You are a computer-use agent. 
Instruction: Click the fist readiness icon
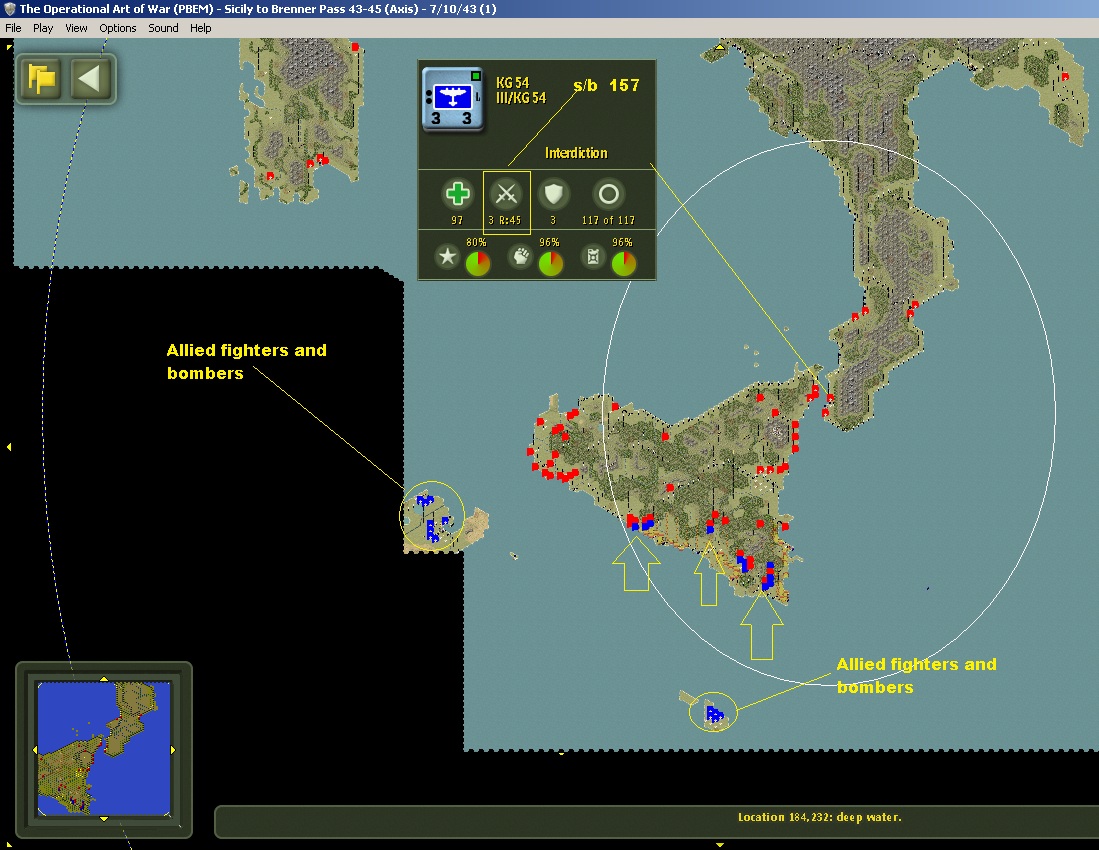coord(520,256)
